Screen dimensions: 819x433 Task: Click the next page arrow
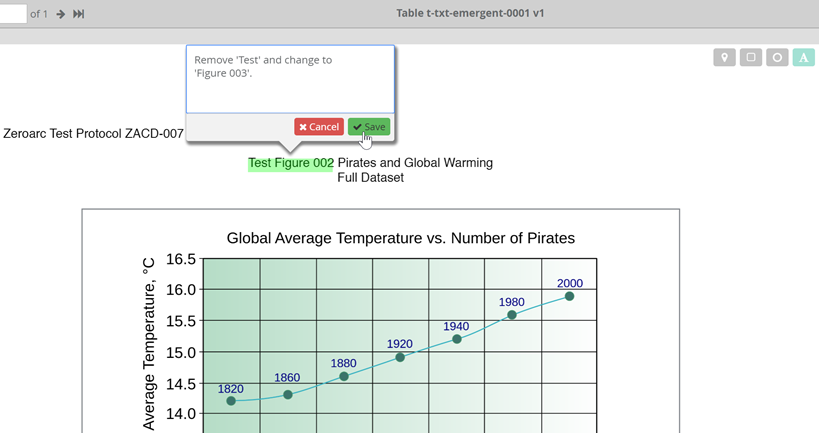(61, 14)
